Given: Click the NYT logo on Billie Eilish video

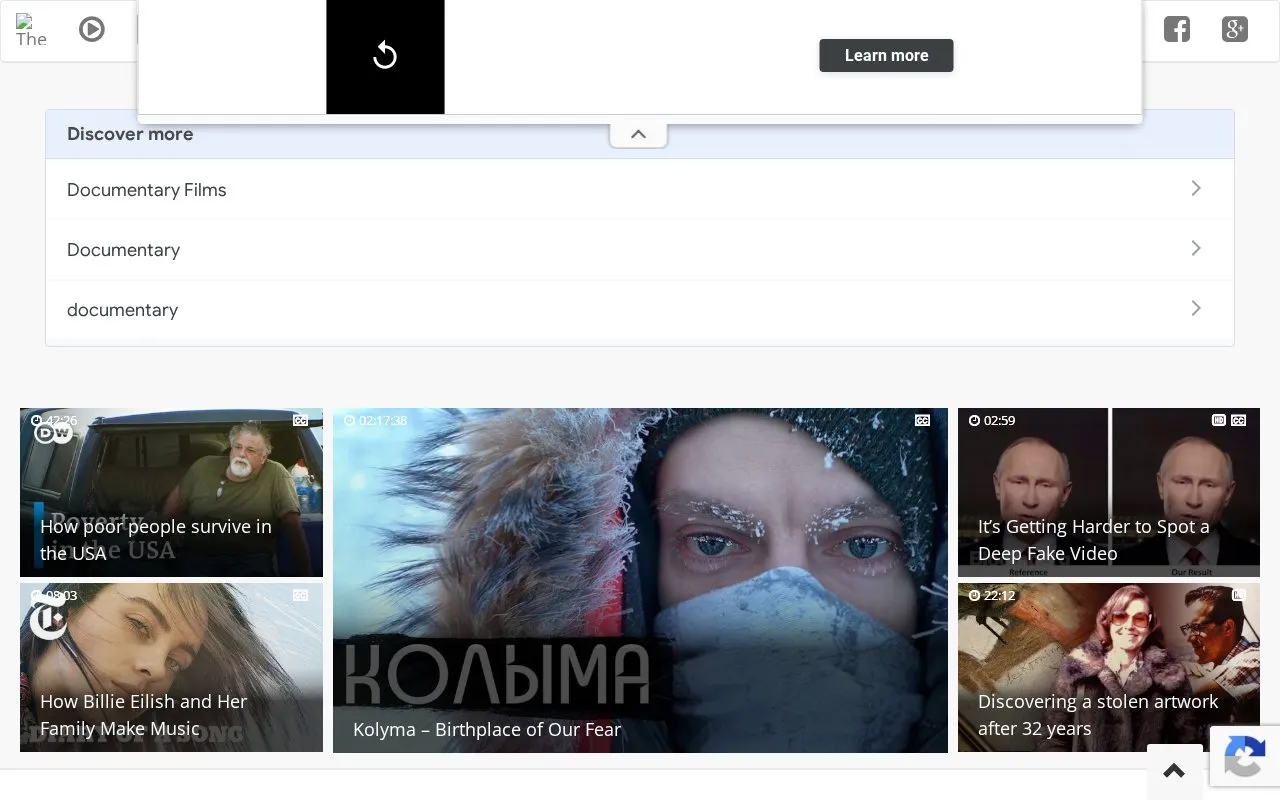Looking at the screenshot, I should pyautogui.click(x=48, y=619).
